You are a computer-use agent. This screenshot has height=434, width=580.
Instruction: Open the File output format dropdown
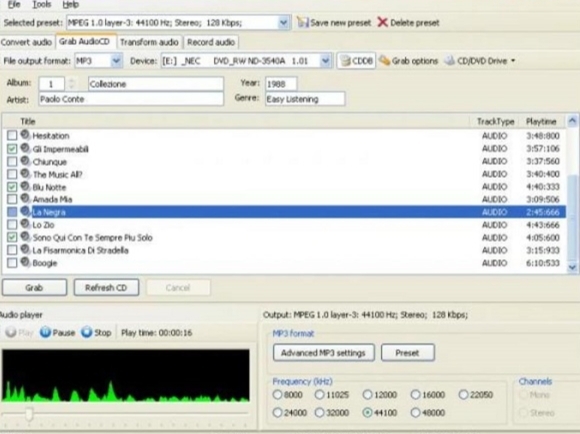pyautogui.click(x=116, y=61)
